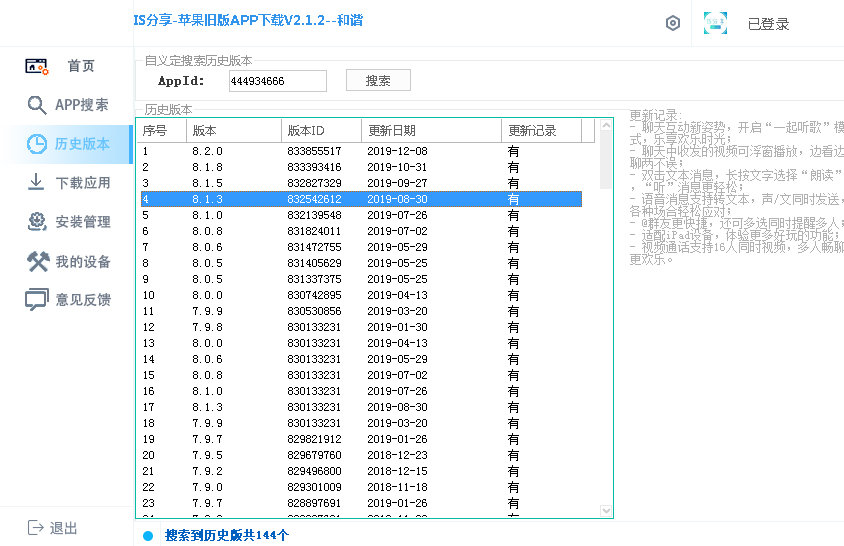Open settings via the hexagon icon

pos(673,24)
